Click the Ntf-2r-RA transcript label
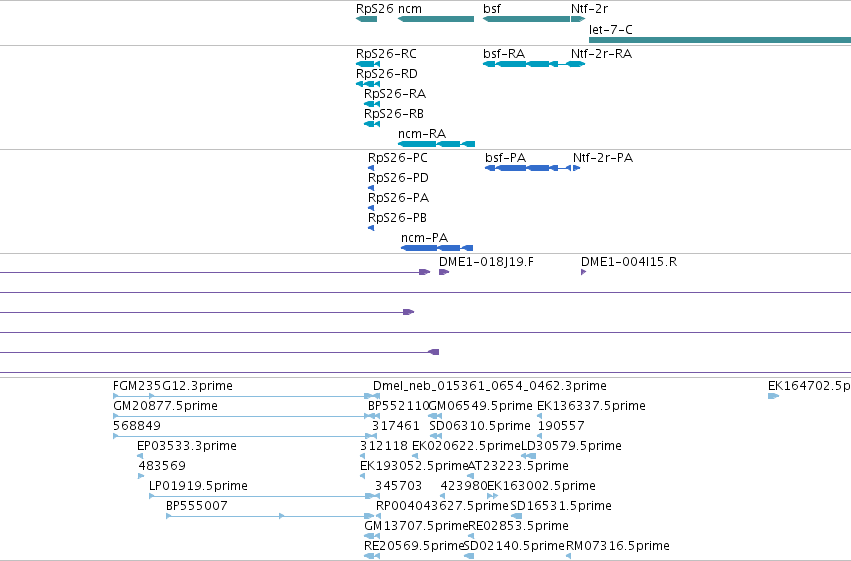The height and width of the screenshot is (561, 851). click(x=601, y=54)
